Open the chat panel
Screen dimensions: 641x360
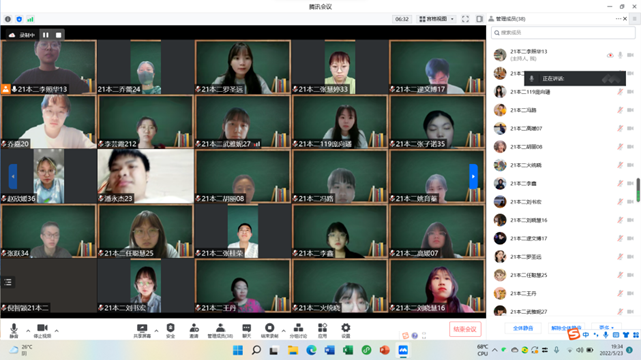(246, 330)
